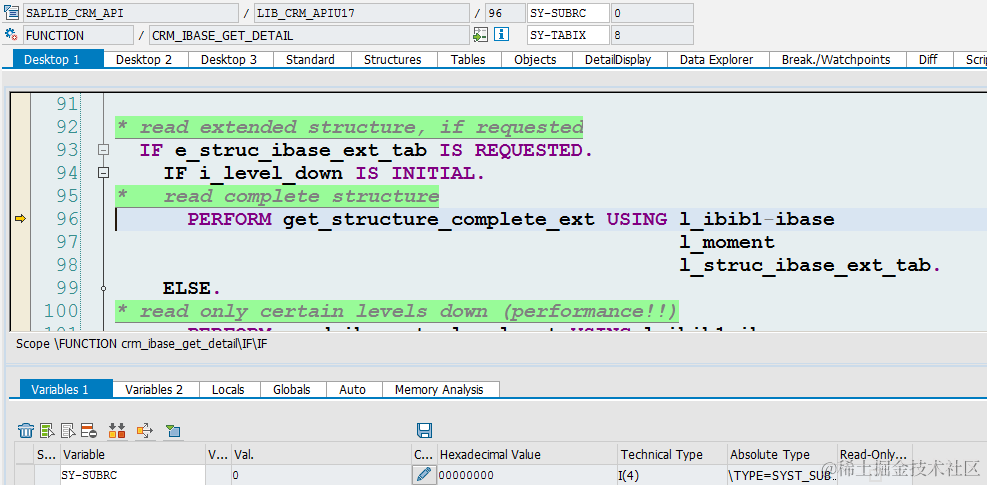Click the blue floppy disk save icon
This screenshot has width=987, height=485.
424,431
